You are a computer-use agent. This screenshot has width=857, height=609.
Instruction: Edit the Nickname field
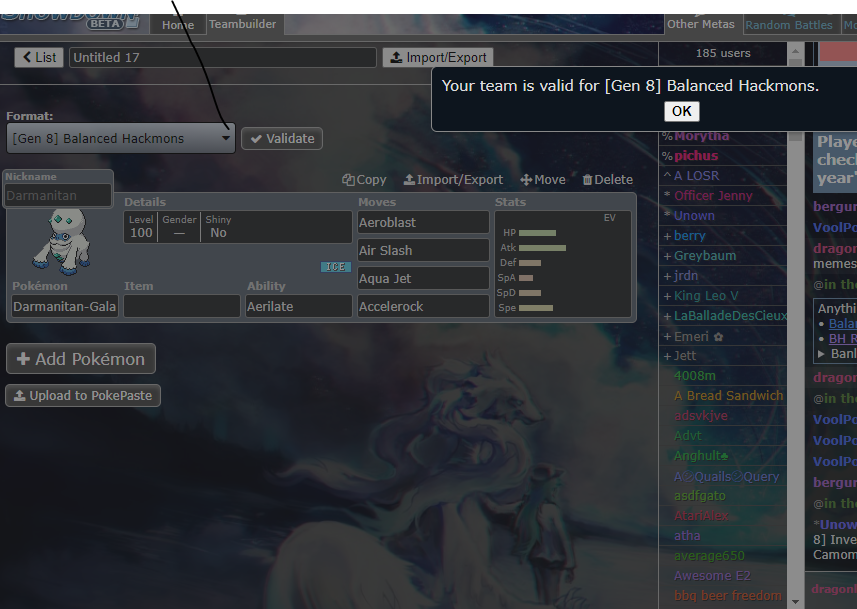(58, 195)
